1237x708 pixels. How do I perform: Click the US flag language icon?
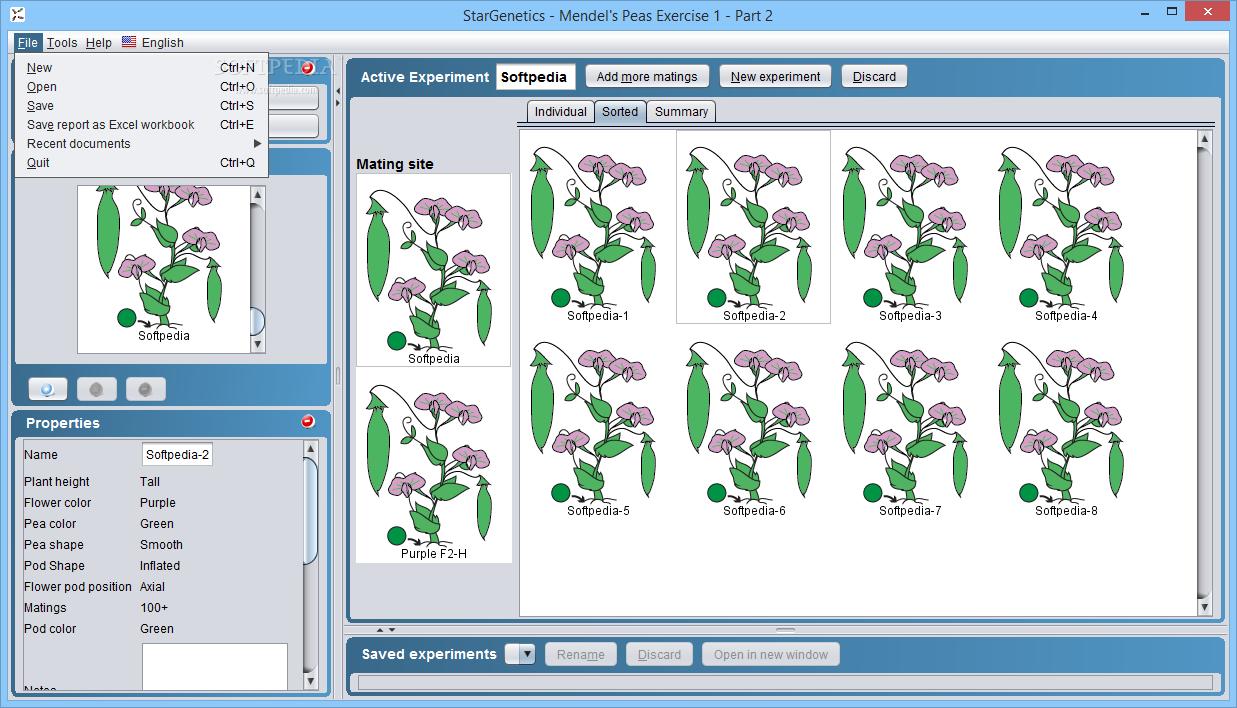point(129,42)
